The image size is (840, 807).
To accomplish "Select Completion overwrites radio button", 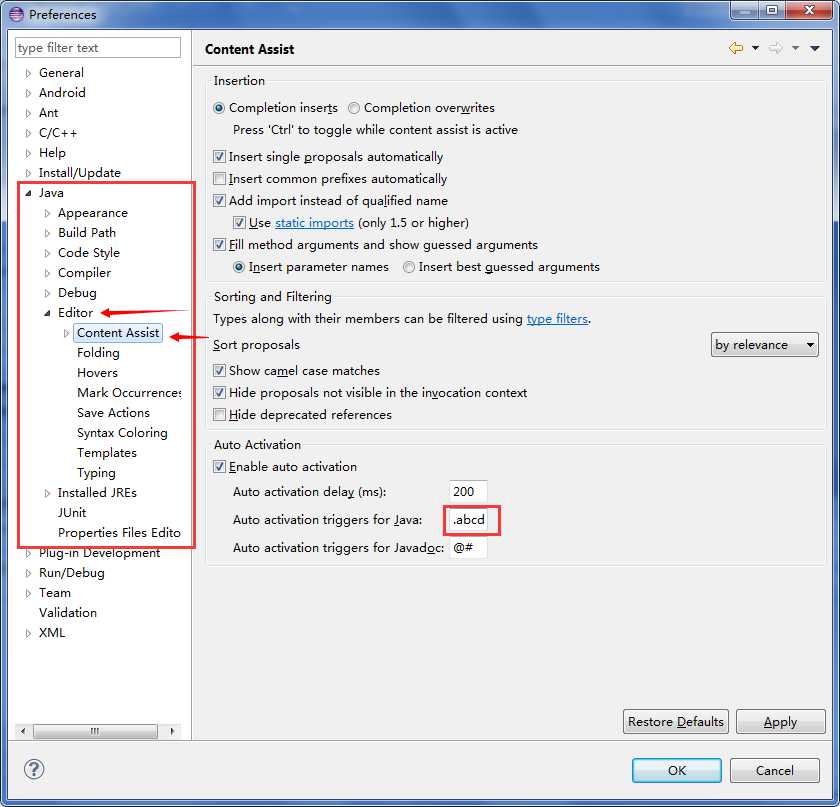I will click(x=354, y=108).
